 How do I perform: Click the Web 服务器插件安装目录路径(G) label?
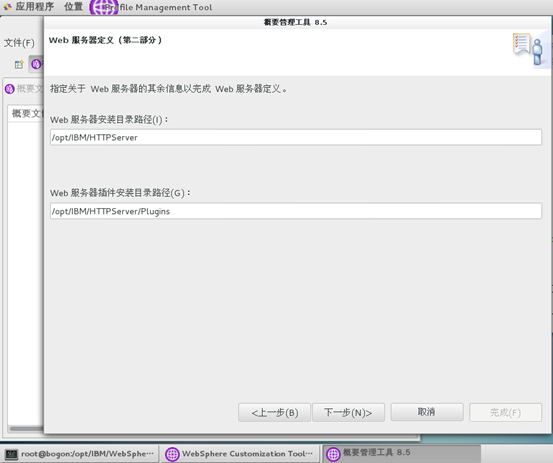(x=120, y=193)
